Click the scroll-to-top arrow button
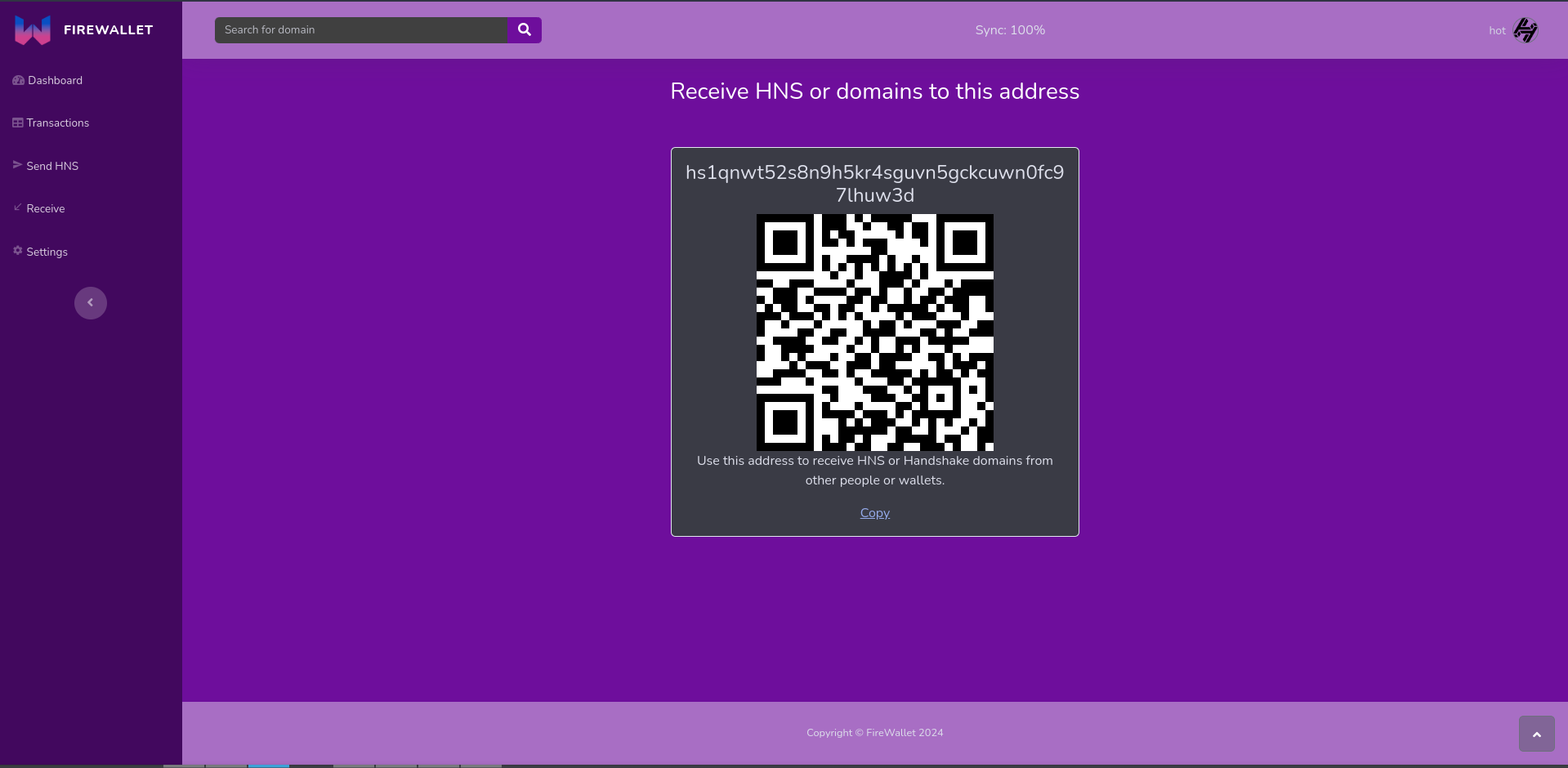The height and width of the screenshot is (768, 1568). 1535,733
